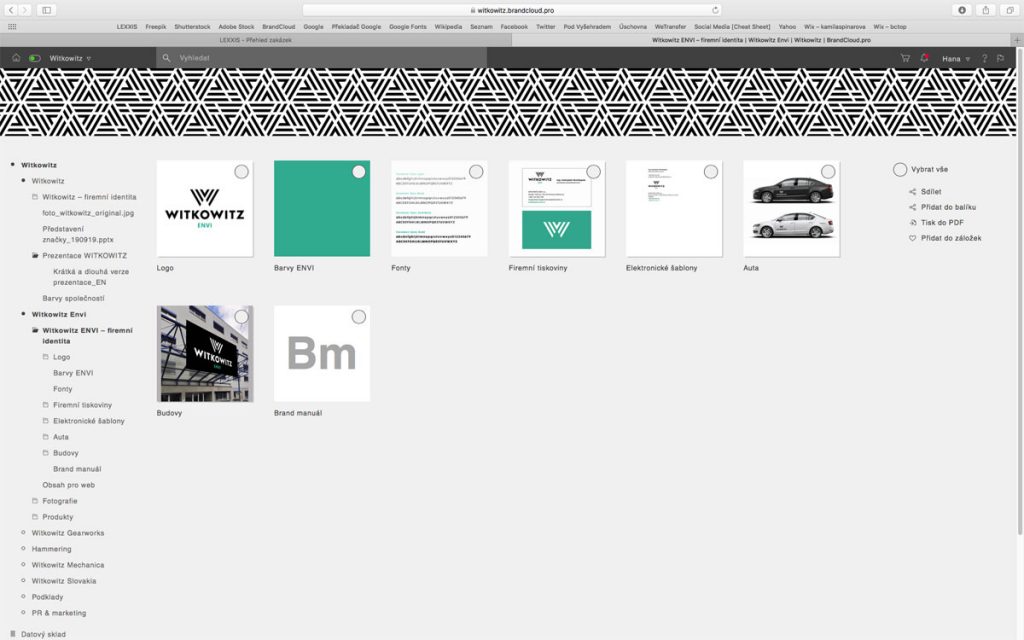Select the Logo card checkbox
Screen dimensions: 1024x640
point(242,172)
